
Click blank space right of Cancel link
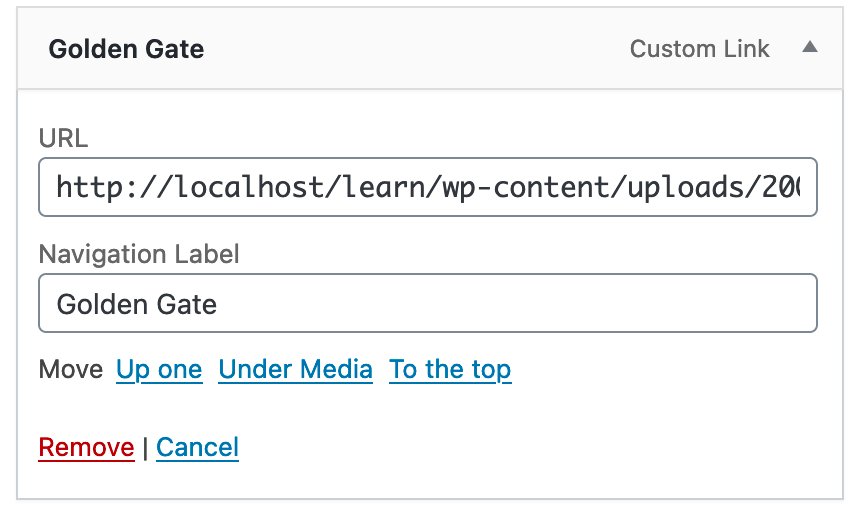point(500,447)
